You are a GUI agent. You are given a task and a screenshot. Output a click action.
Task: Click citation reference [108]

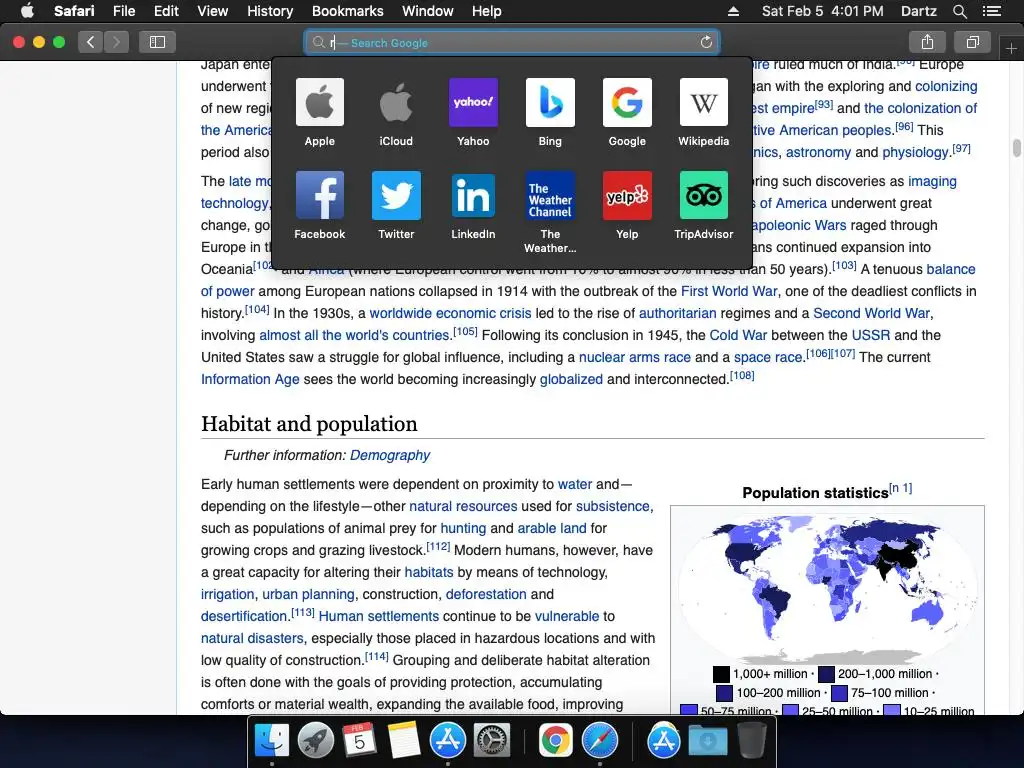[742, 376]
